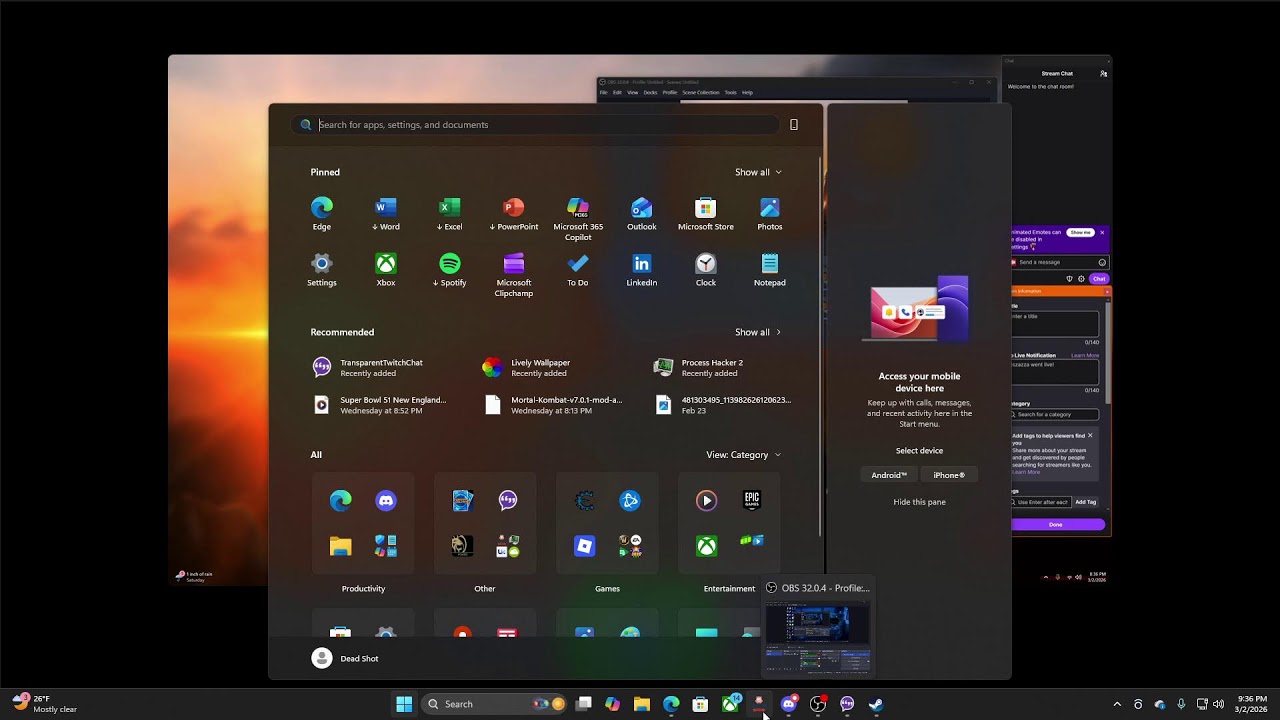Click the Chat button in Stream Chat
The height and width of the screenshot is (720, 1280).
click(1099, 279)
